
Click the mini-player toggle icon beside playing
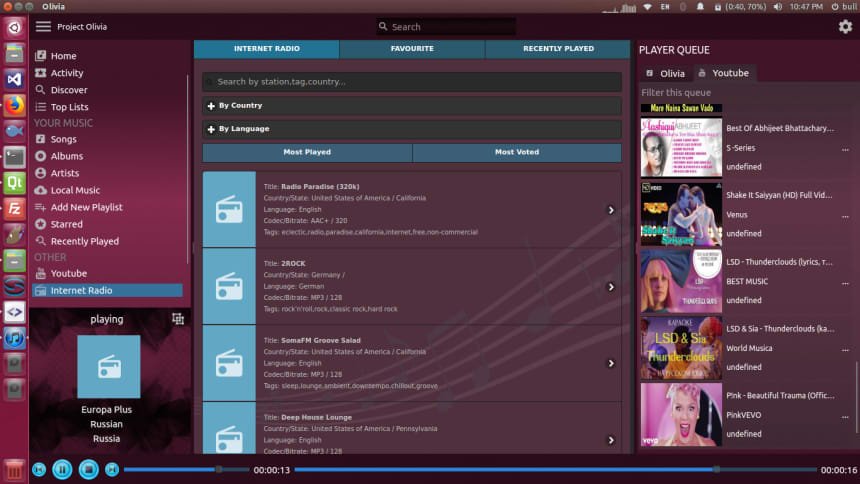point(178,319)
